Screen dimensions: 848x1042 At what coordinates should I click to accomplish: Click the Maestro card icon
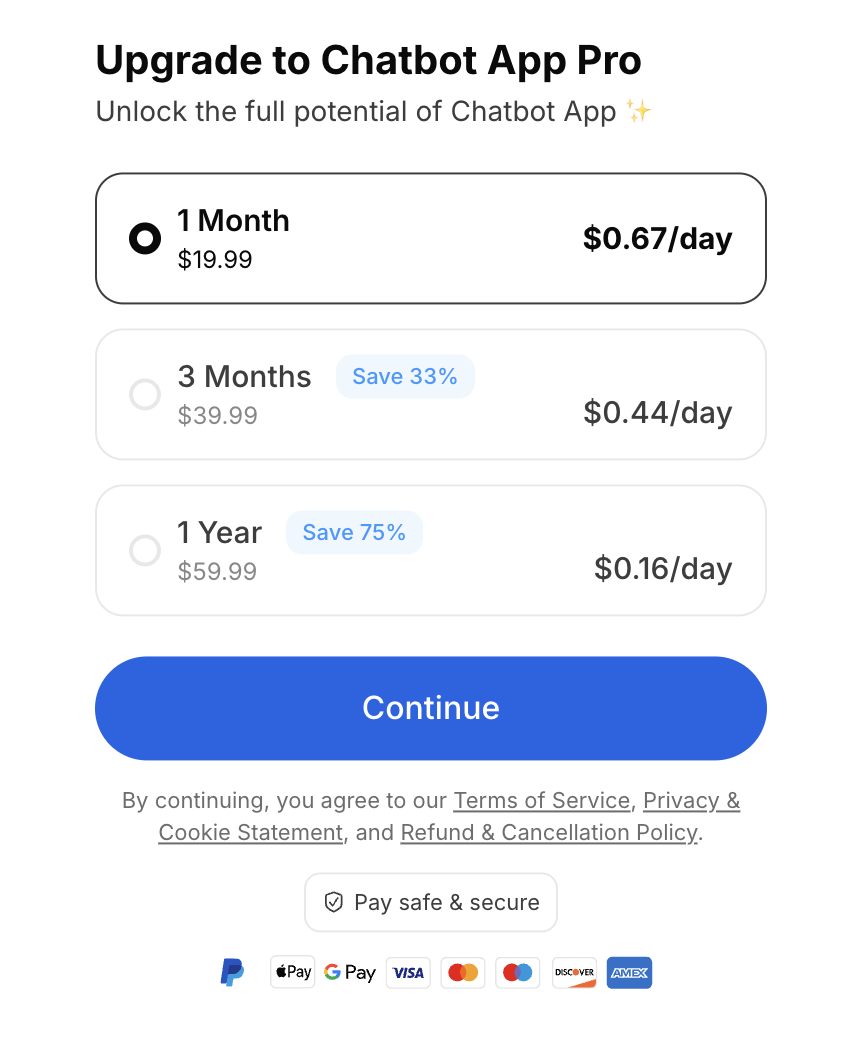(518, 972)
